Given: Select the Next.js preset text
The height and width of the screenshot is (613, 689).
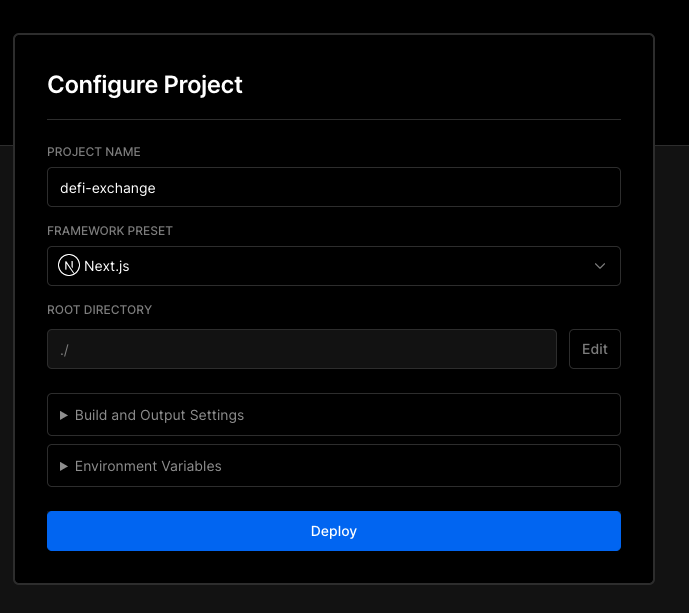Looking at the screenshot, I should (x=108, y=266).
